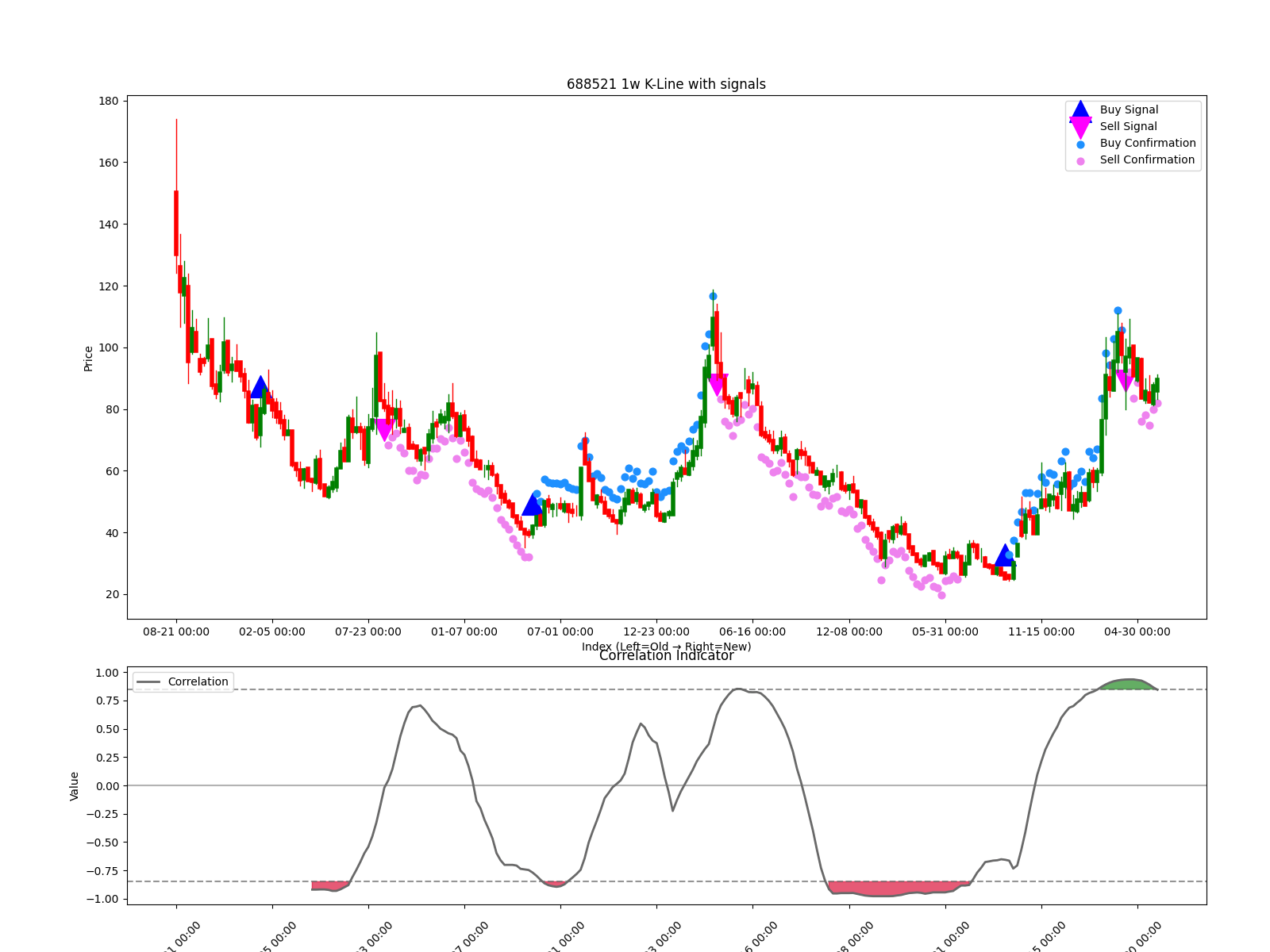Click the price tick label '140'
1270x952 pixels.
pos(109,225)
